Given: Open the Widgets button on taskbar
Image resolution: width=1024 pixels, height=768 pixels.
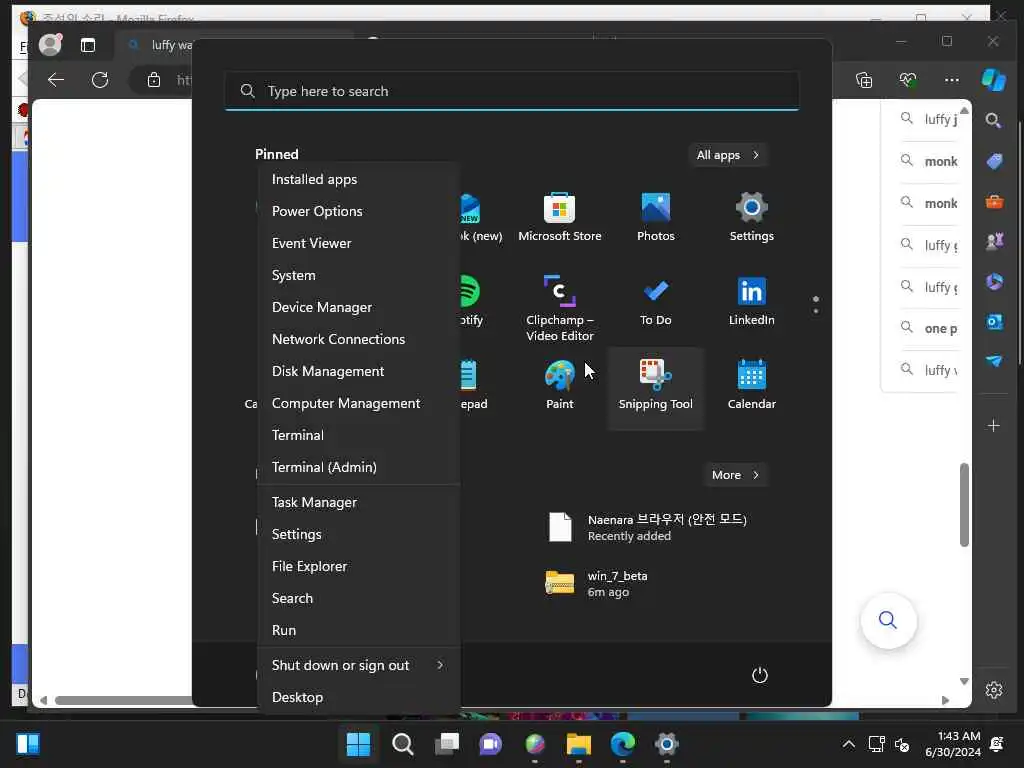Looking at the screenshot, I should [27, 744].
